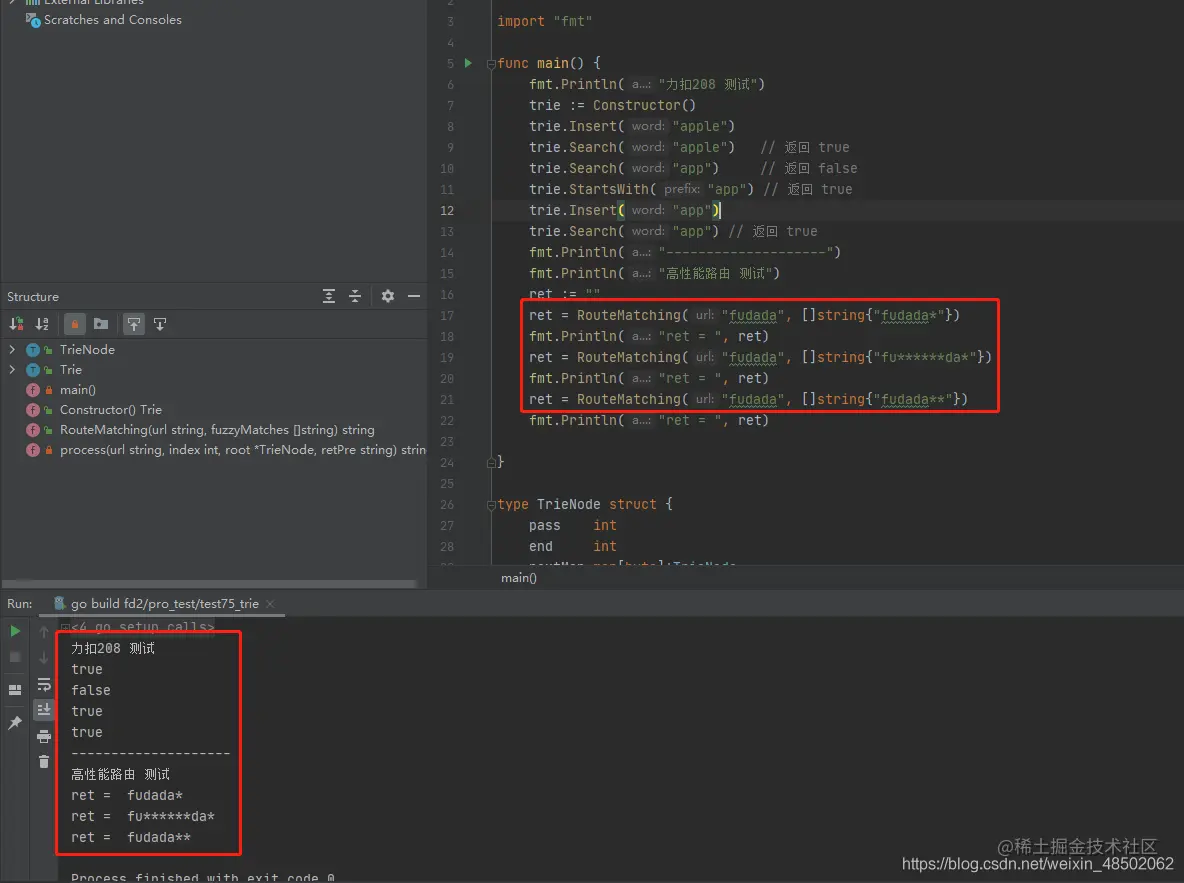The width and height of the screenshot is (1184, 883).
Task: Toggle showing private members in Structure
Action: click(75, 324)
